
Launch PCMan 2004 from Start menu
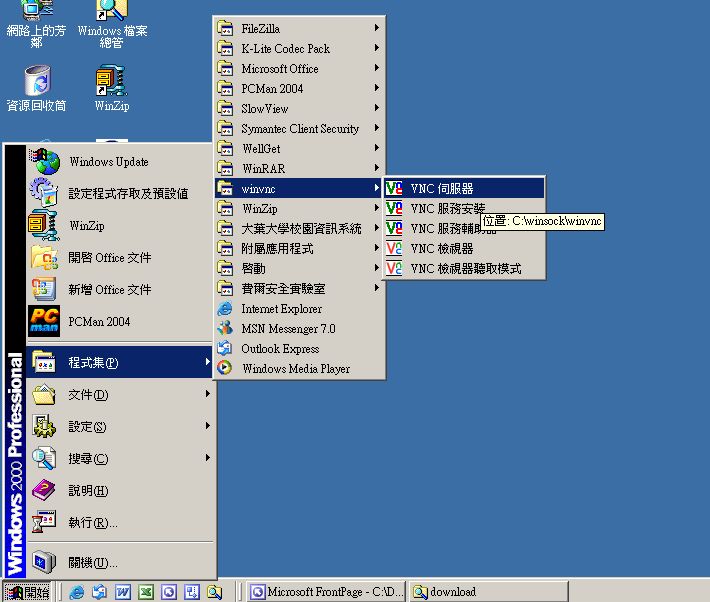tap(120, 321)
